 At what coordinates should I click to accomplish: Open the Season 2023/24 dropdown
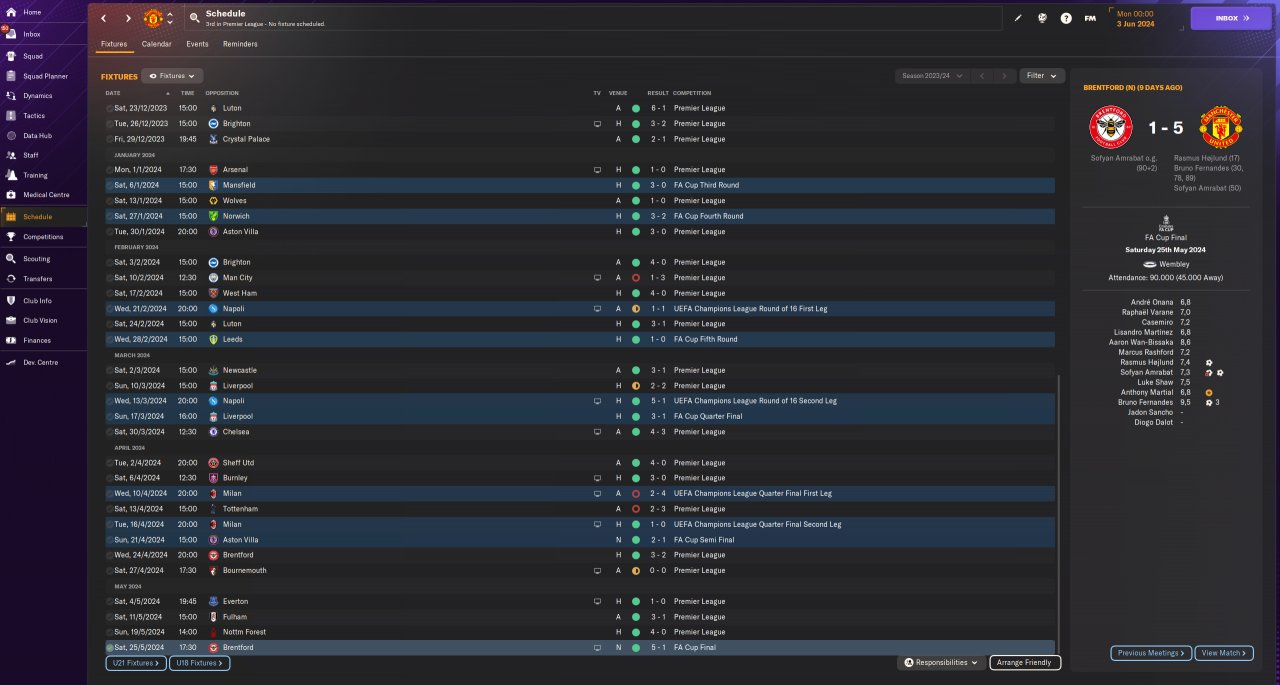(x=932, y=76)
